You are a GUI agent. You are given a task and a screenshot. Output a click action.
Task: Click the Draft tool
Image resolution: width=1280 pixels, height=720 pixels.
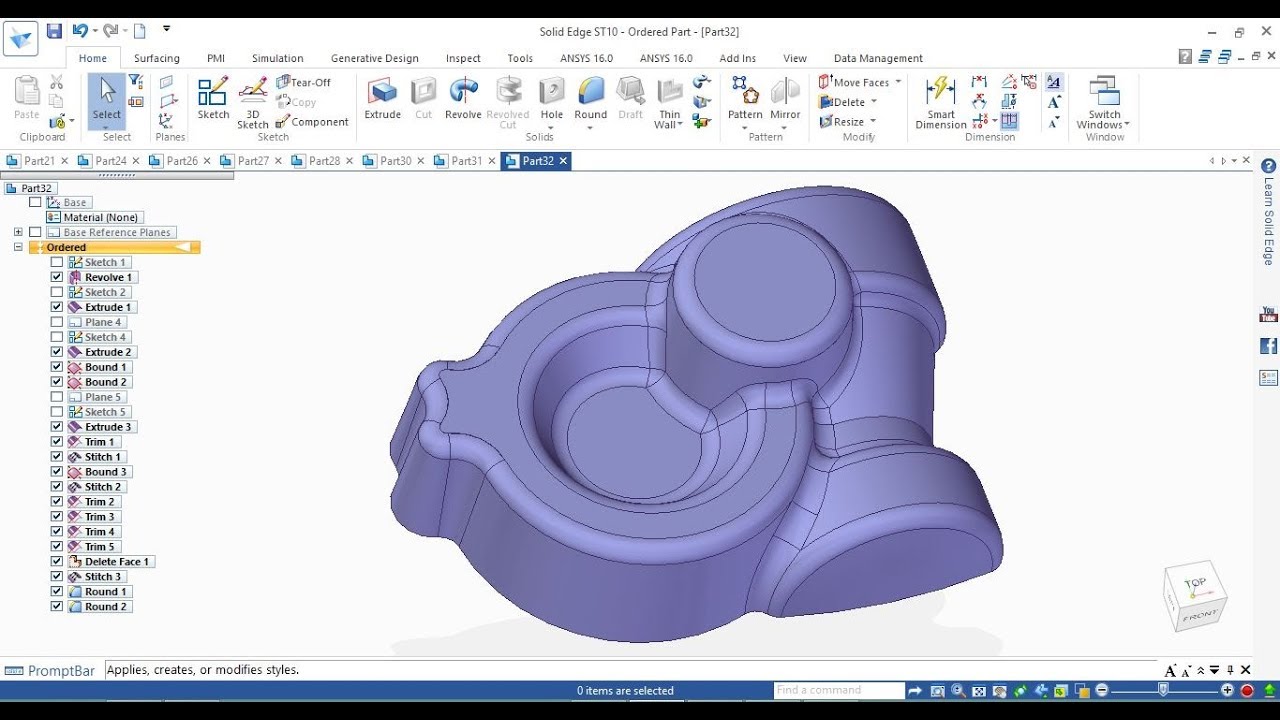631,98
